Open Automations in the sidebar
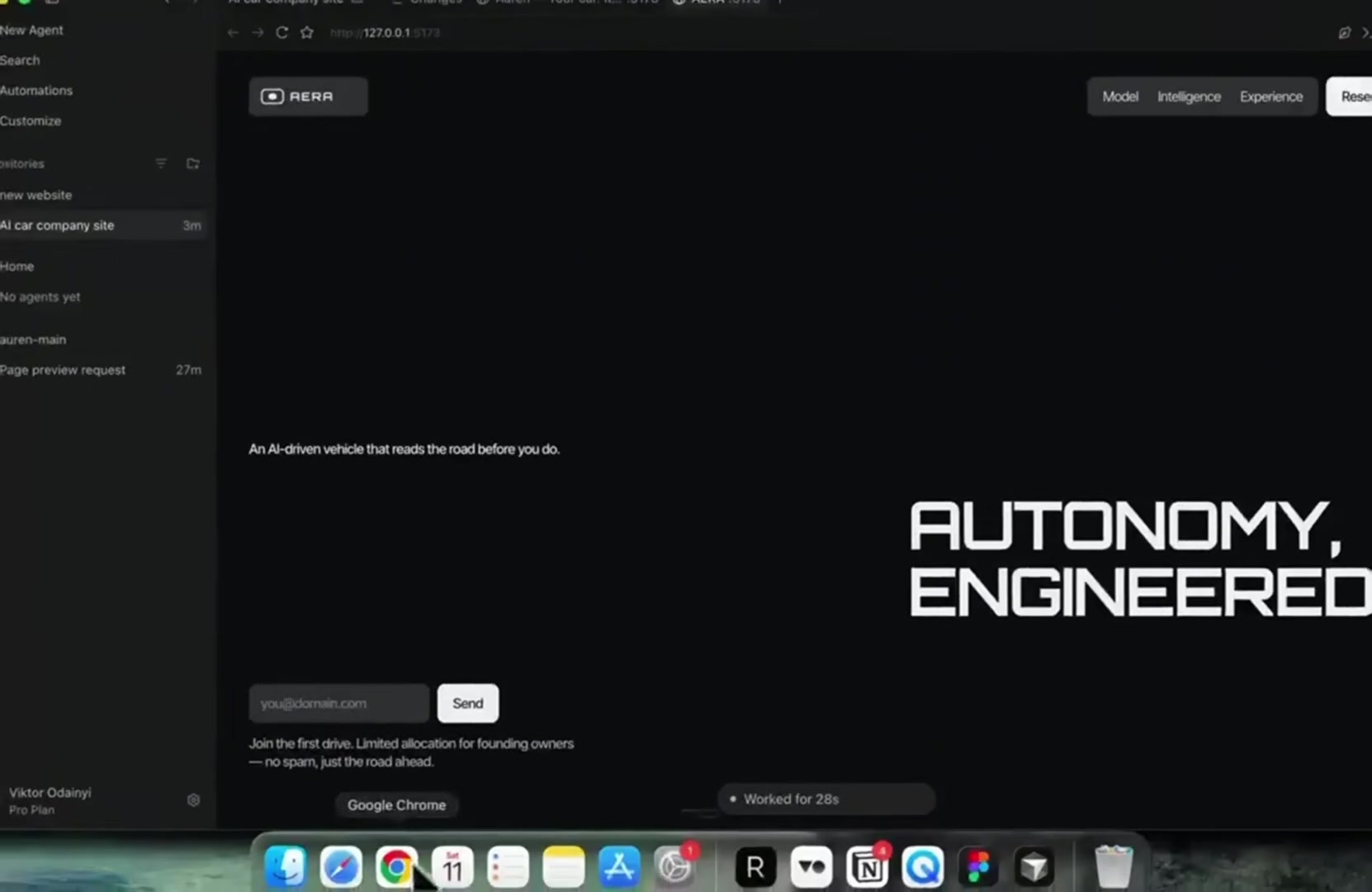 (x=36, y=90)
